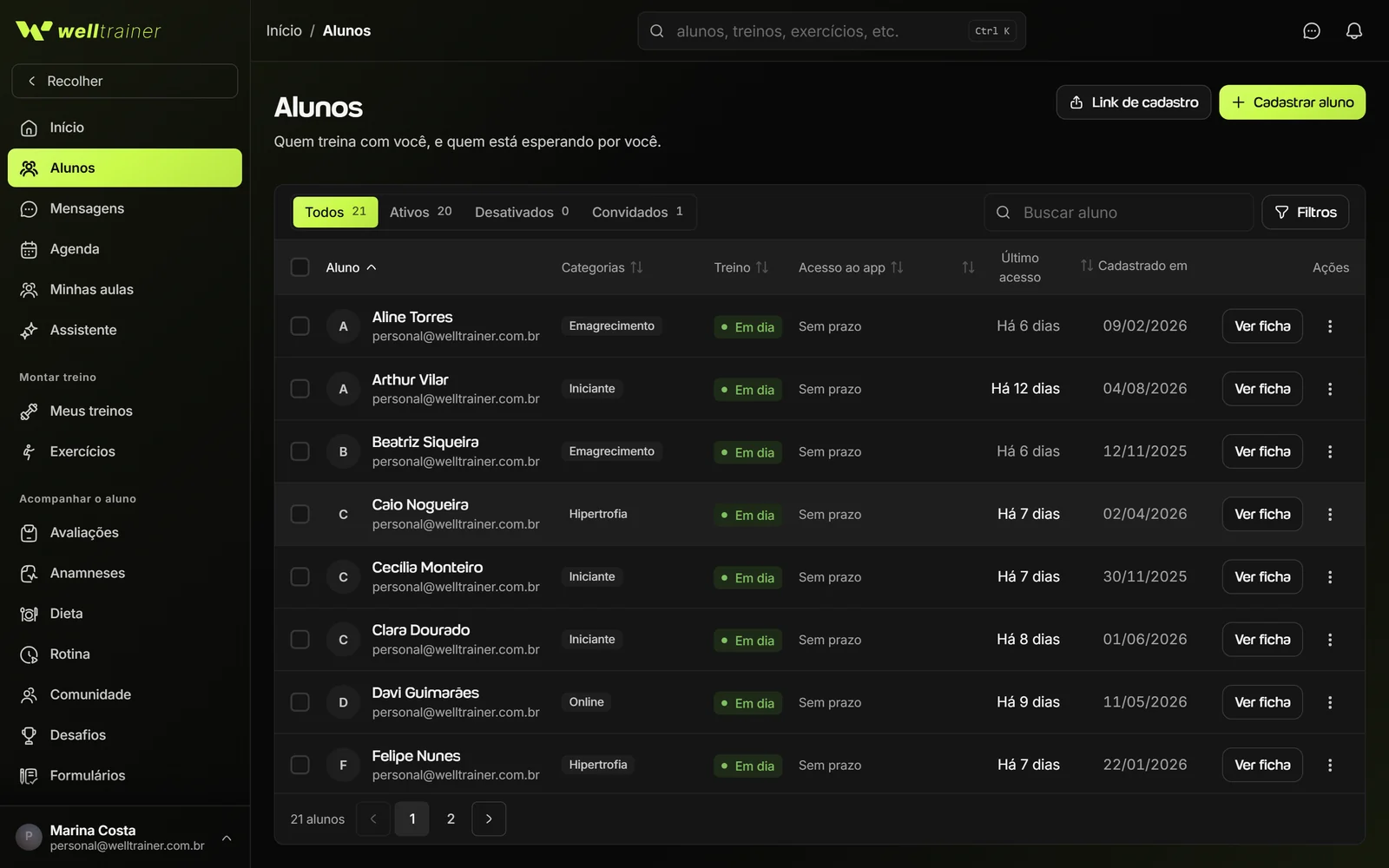Open actions menu for Davi Guimarães
The image size is (1389, 868).
click(1330, 702)
